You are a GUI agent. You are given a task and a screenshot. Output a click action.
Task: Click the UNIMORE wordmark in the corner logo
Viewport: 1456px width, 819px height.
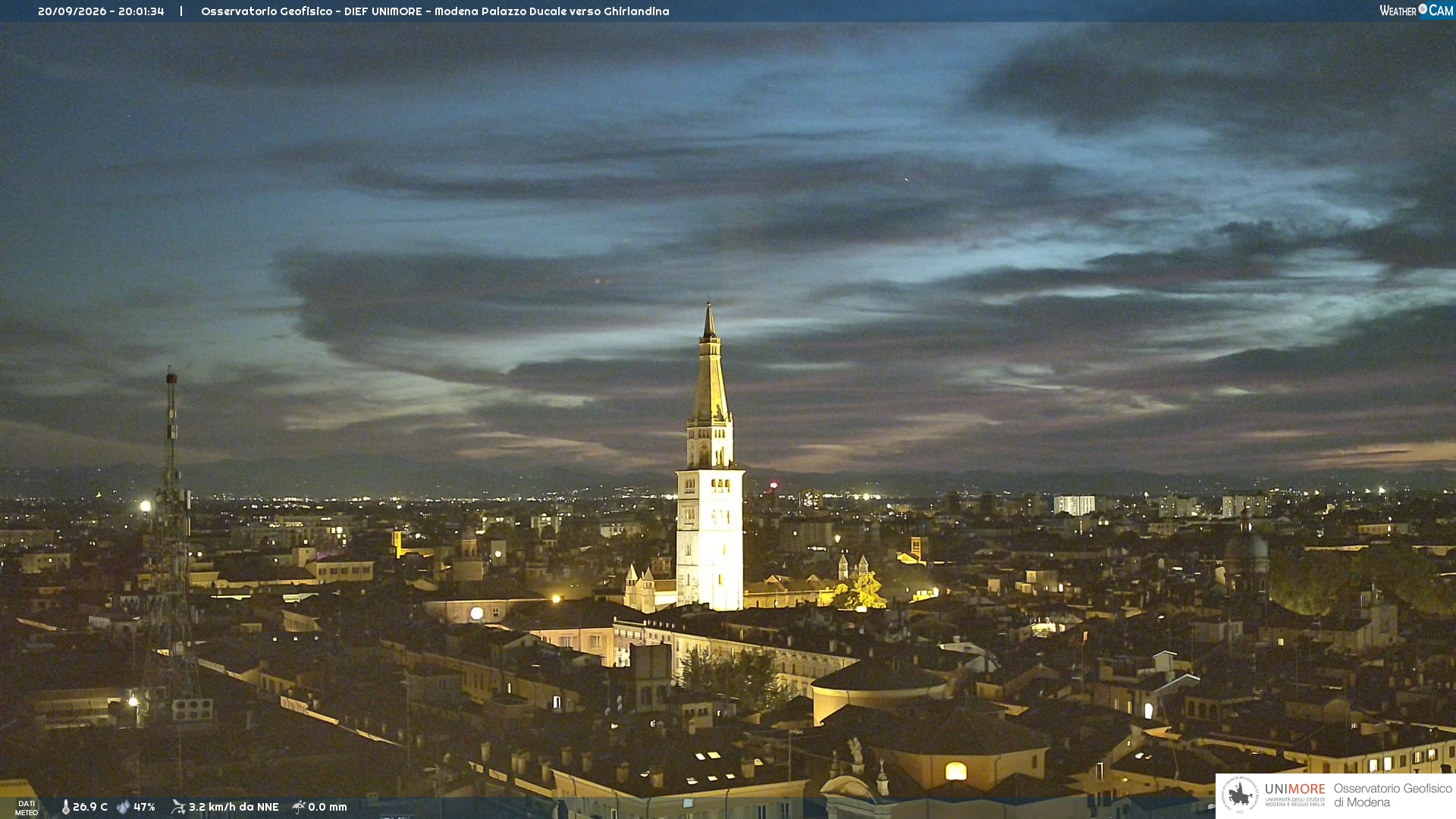point(1295,789)
